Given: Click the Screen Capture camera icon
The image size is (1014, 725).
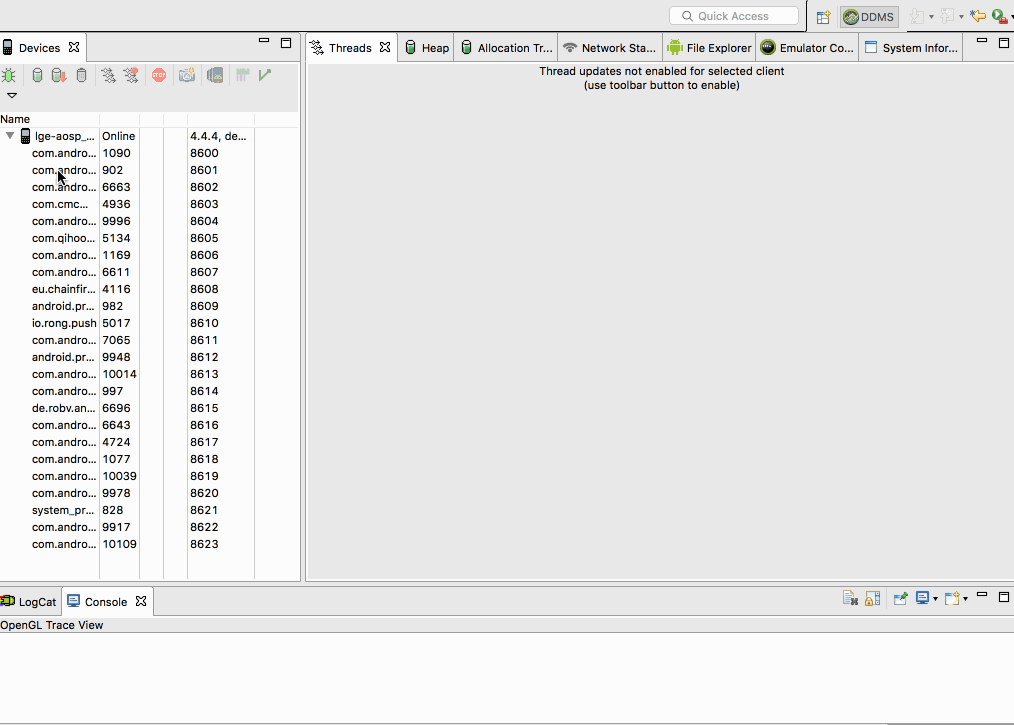Looking at the screenshot, I should (187, 75).
